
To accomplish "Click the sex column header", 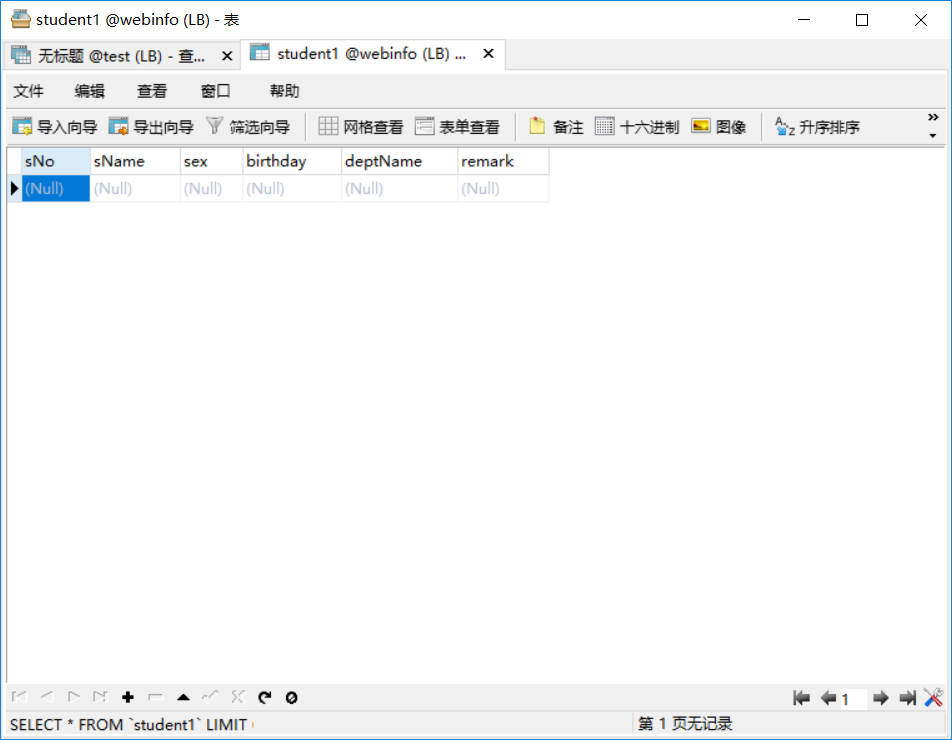I will click(212, 161).
